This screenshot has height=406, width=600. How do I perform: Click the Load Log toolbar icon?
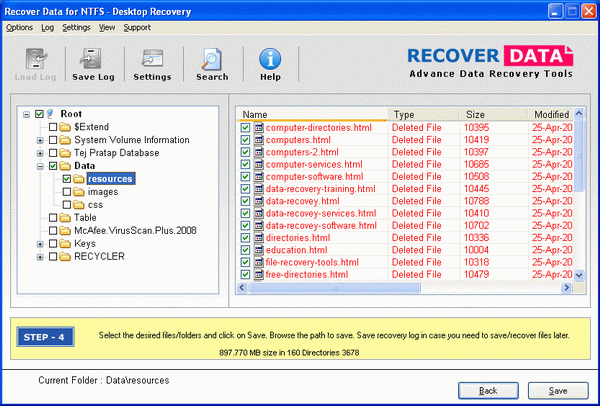[x=36, y=59]
